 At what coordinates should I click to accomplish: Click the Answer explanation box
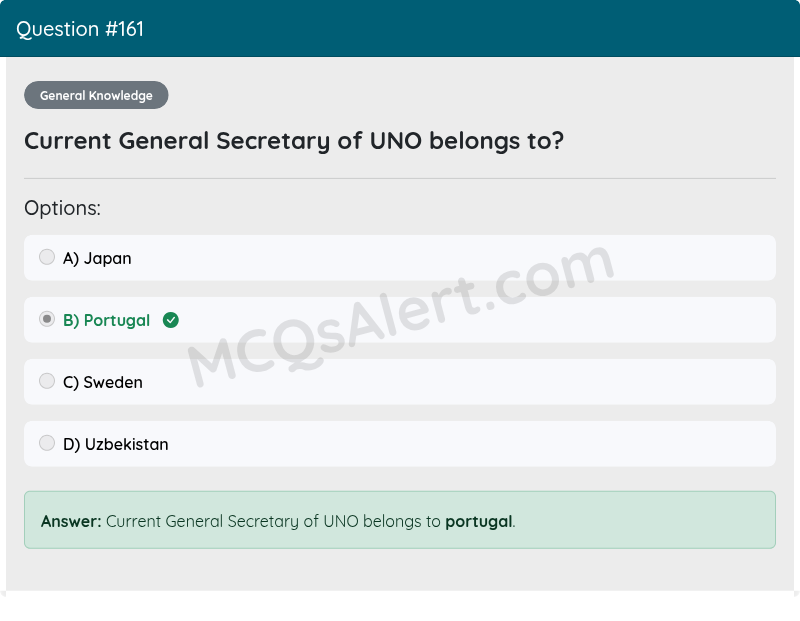[x=400, y=521]
